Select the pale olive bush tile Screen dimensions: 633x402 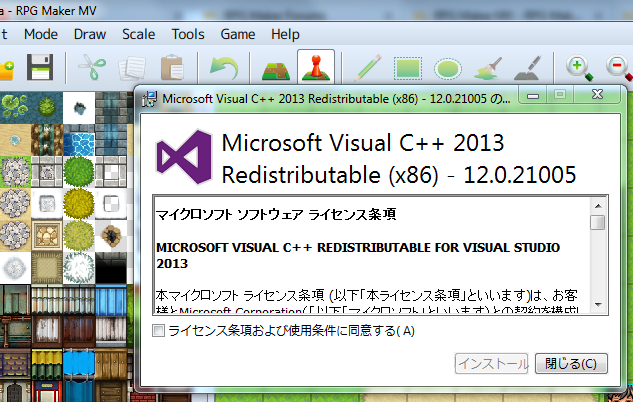[79, 236]
